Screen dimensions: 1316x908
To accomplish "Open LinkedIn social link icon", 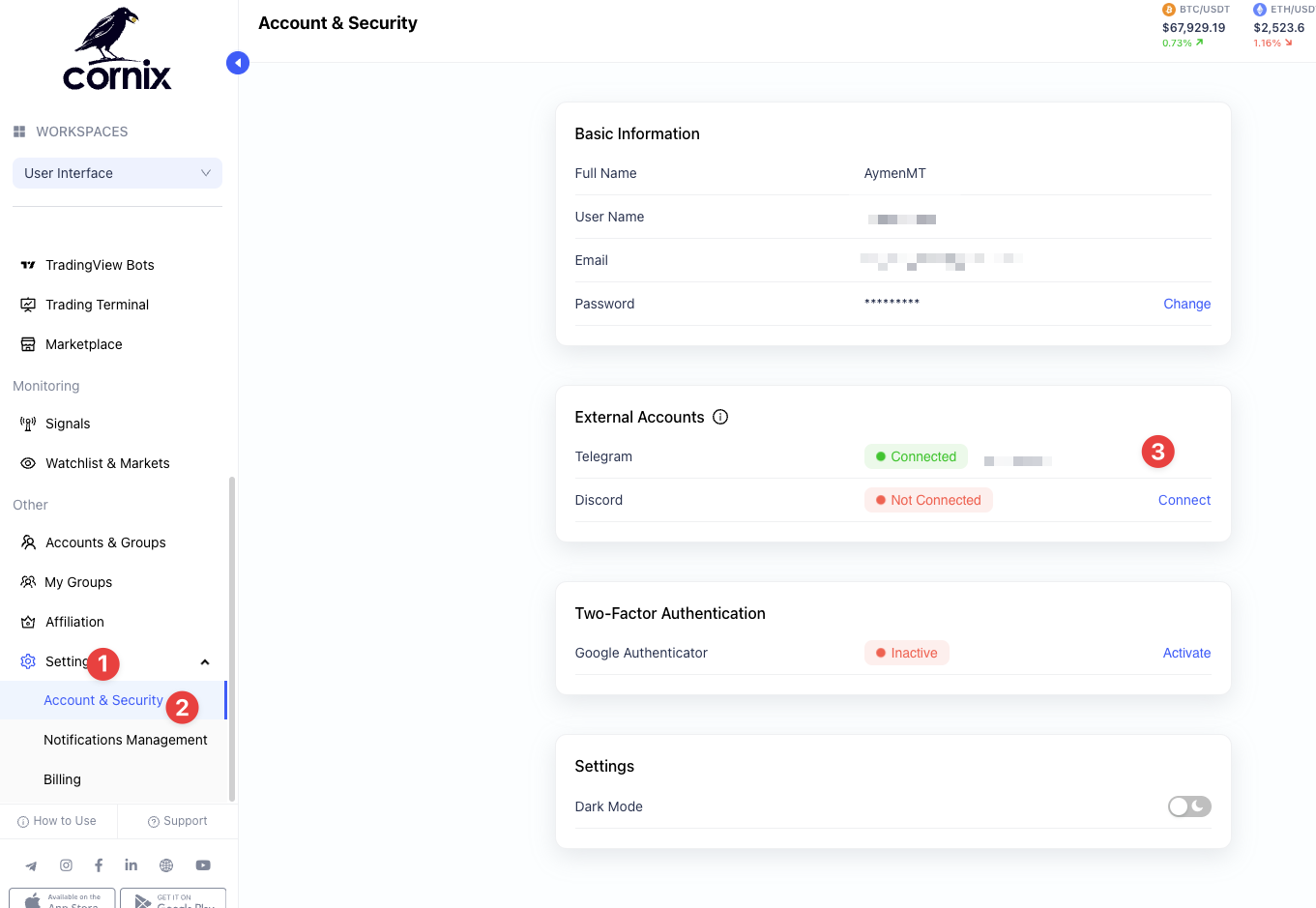I will tap(132, 865).
